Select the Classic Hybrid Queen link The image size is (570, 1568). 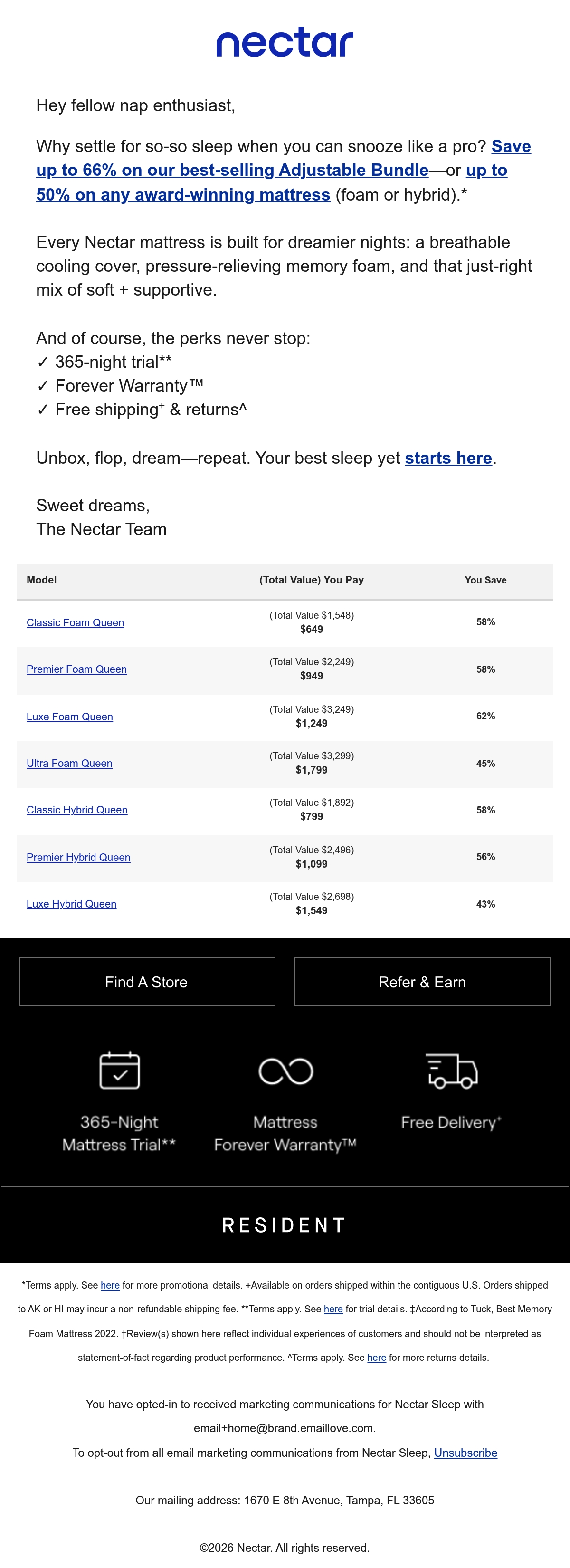(x=77, y=810)
